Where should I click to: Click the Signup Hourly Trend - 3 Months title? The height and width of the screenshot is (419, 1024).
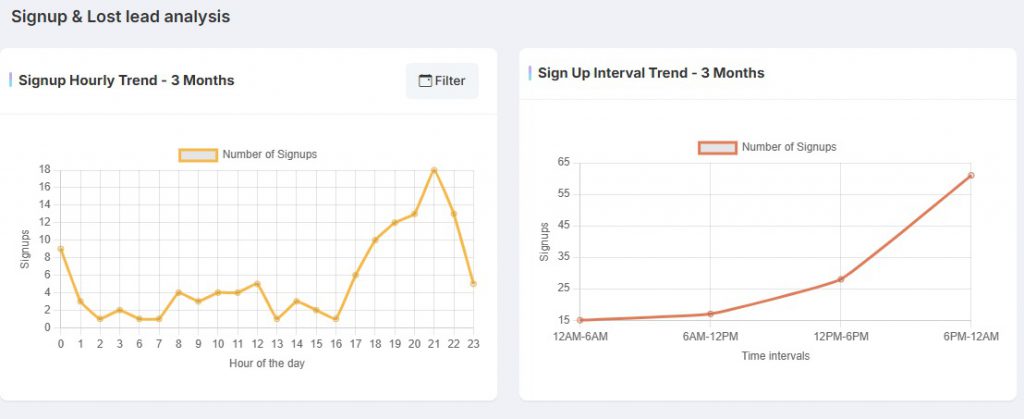126,80
